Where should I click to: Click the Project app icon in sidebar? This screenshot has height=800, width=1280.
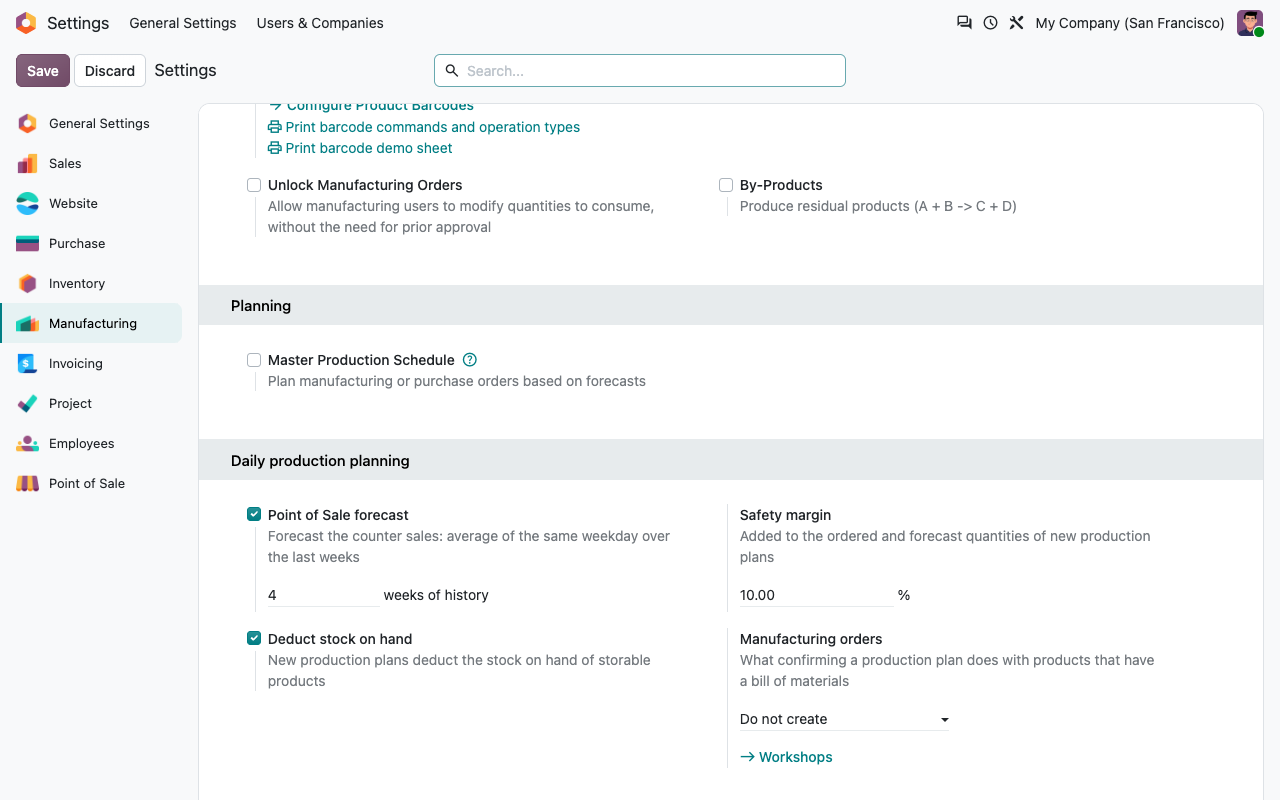[x=27, y=404]
